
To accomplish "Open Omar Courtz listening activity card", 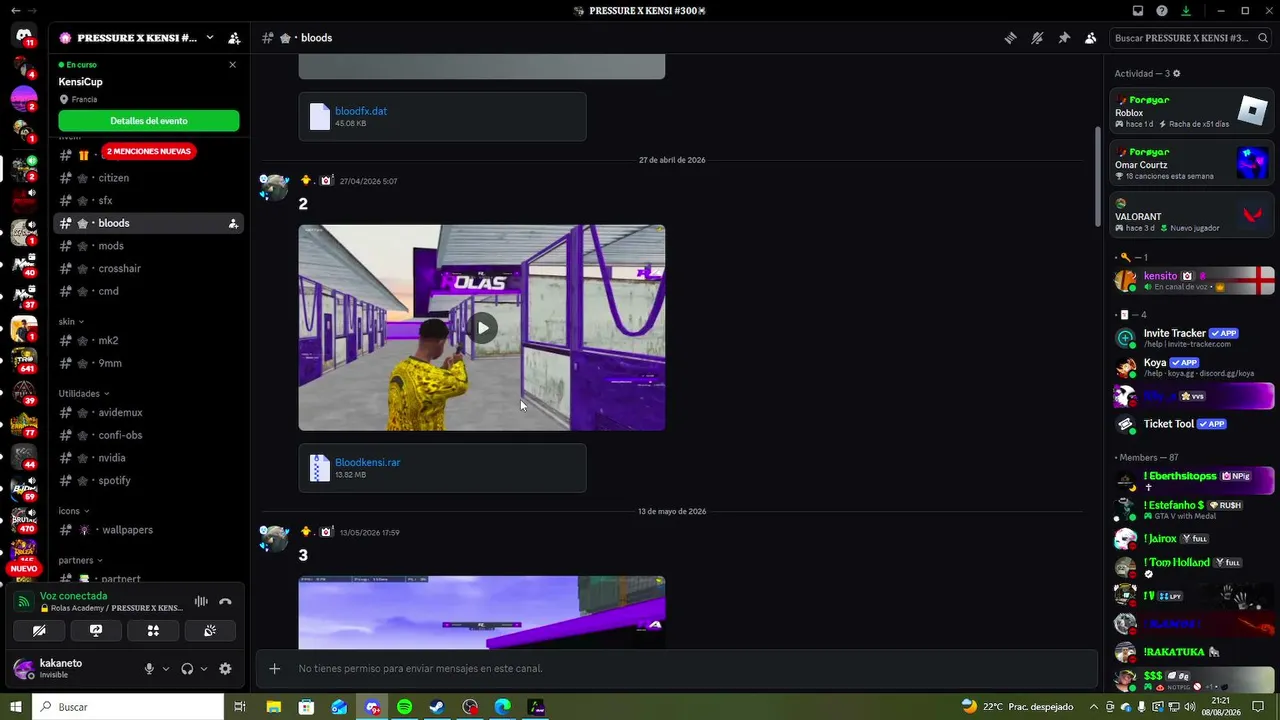I will (1191, 163).
